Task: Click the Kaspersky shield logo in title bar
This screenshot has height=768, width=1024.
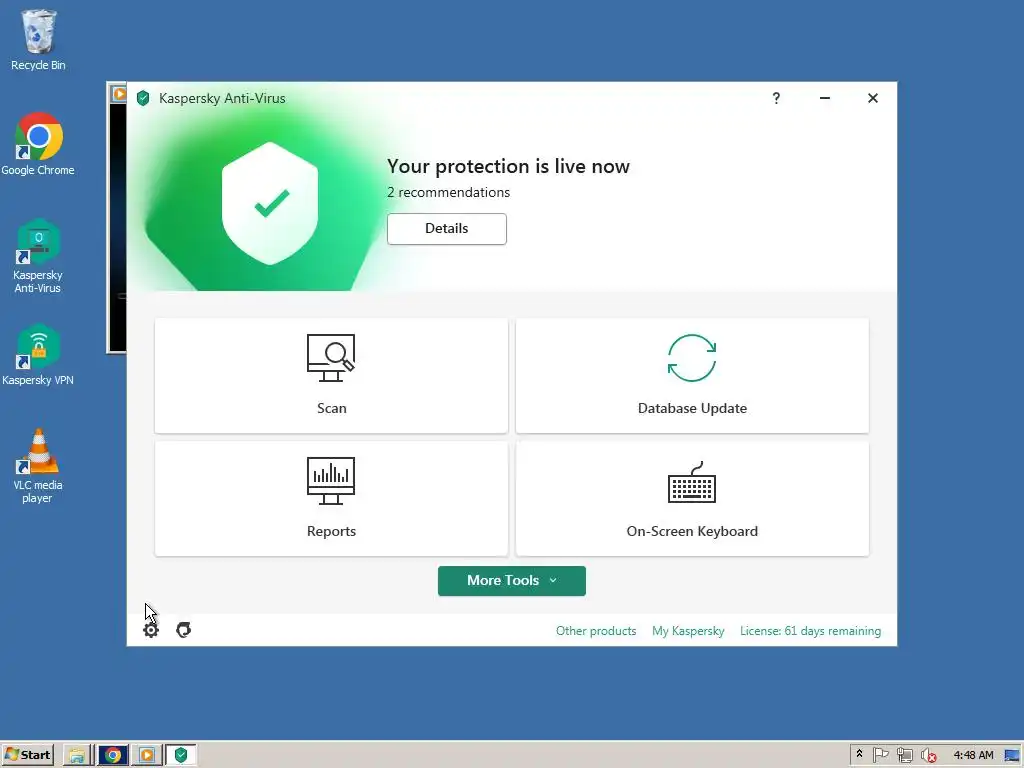Action: pos(143,98)
